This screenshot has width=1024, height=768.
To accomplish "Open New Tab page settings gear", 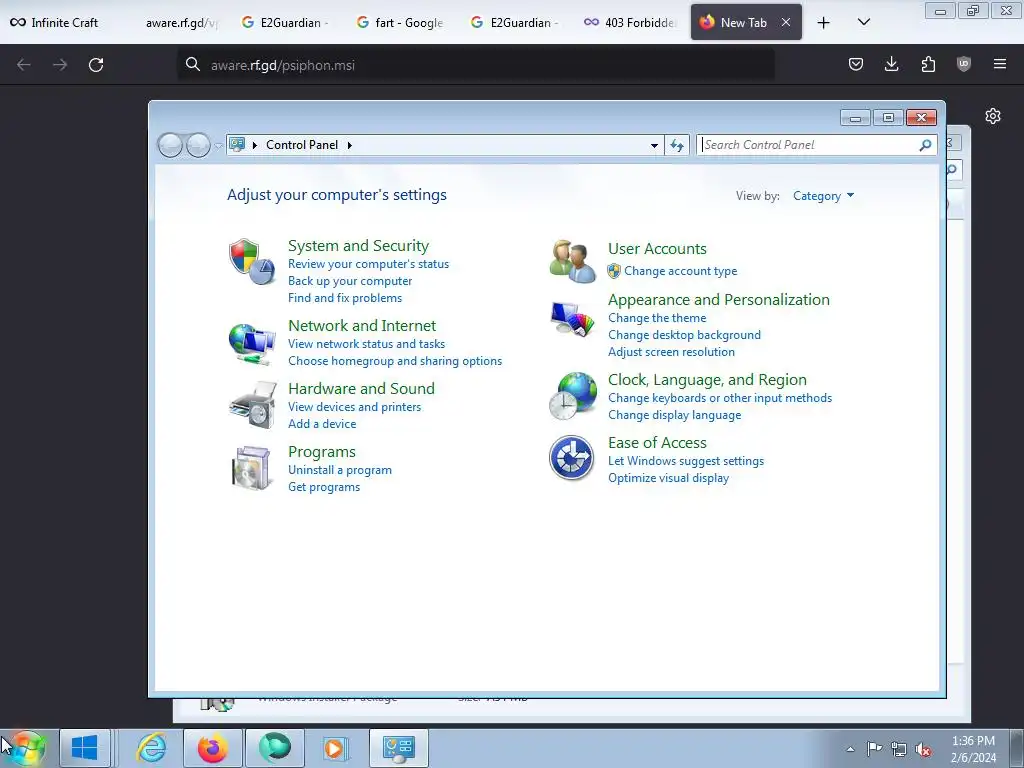I will (993, 116).
